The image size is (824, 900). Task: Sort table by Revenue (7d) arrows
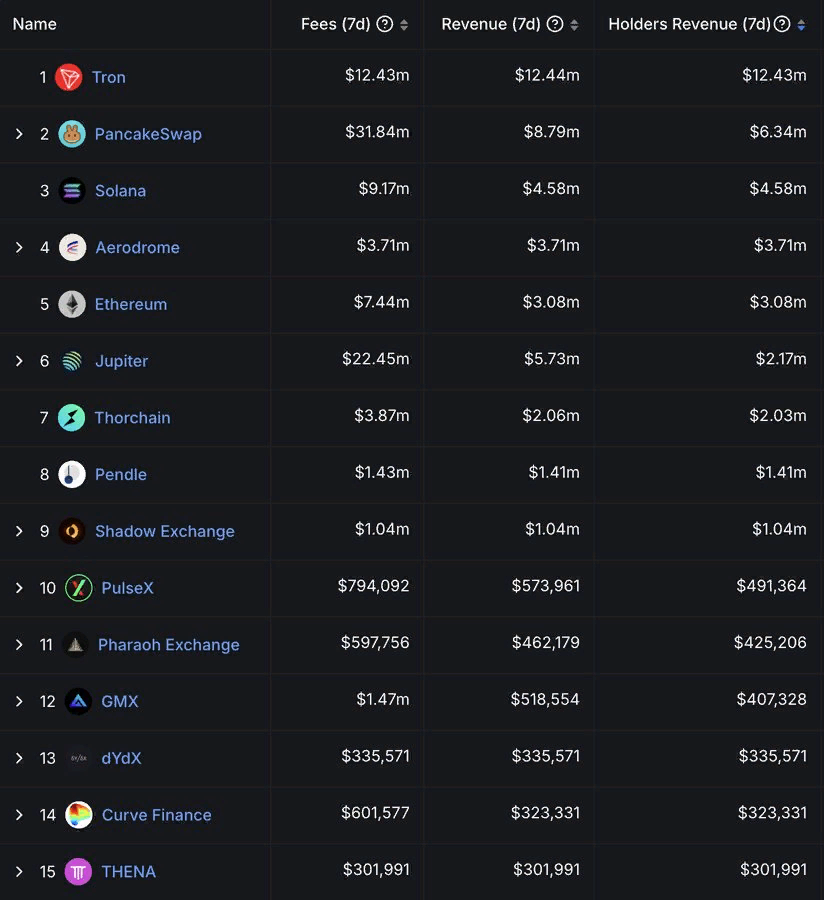[574, 25]
